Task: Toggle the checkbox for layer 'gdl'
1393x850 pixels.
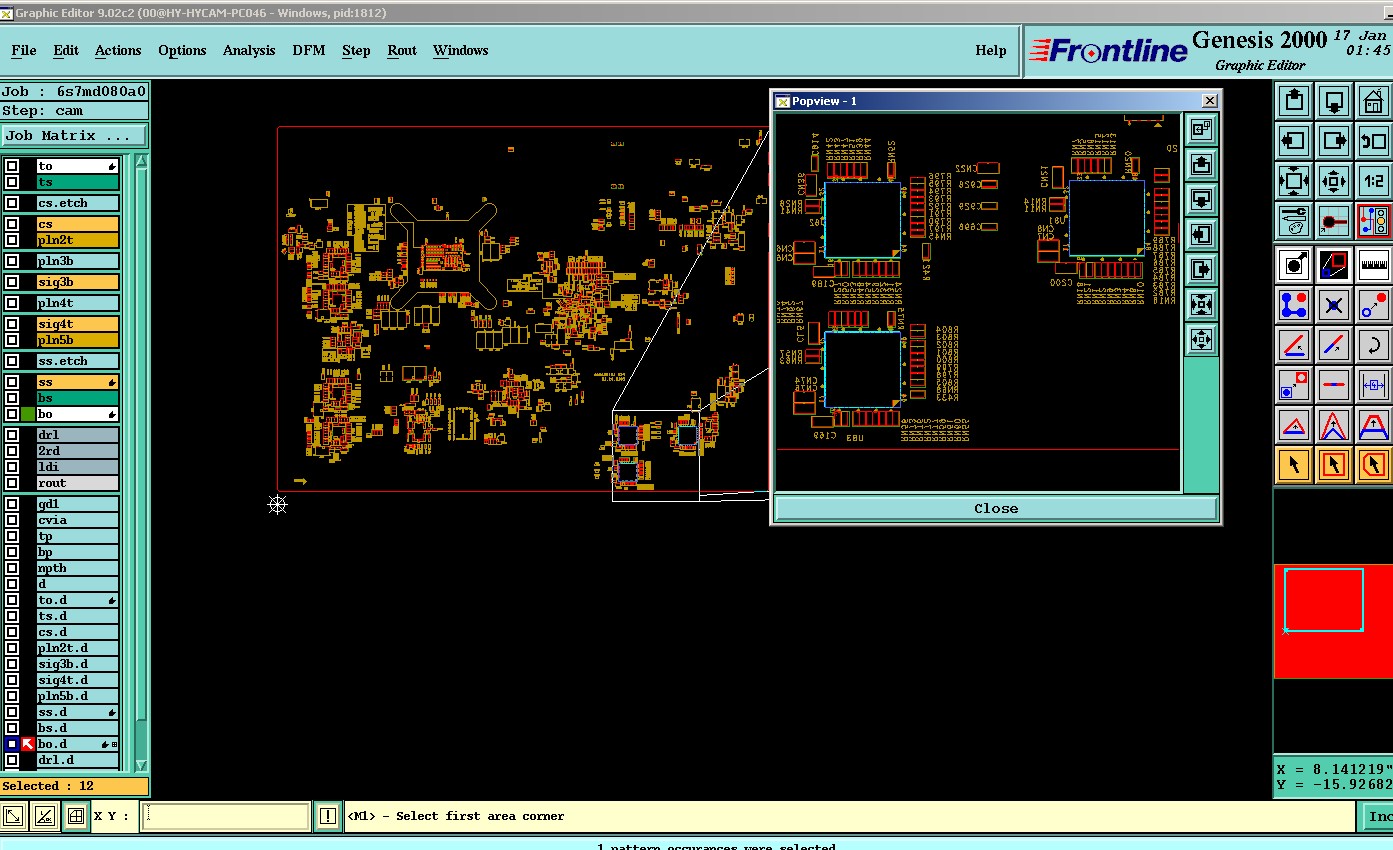Action: coord(12,504)
